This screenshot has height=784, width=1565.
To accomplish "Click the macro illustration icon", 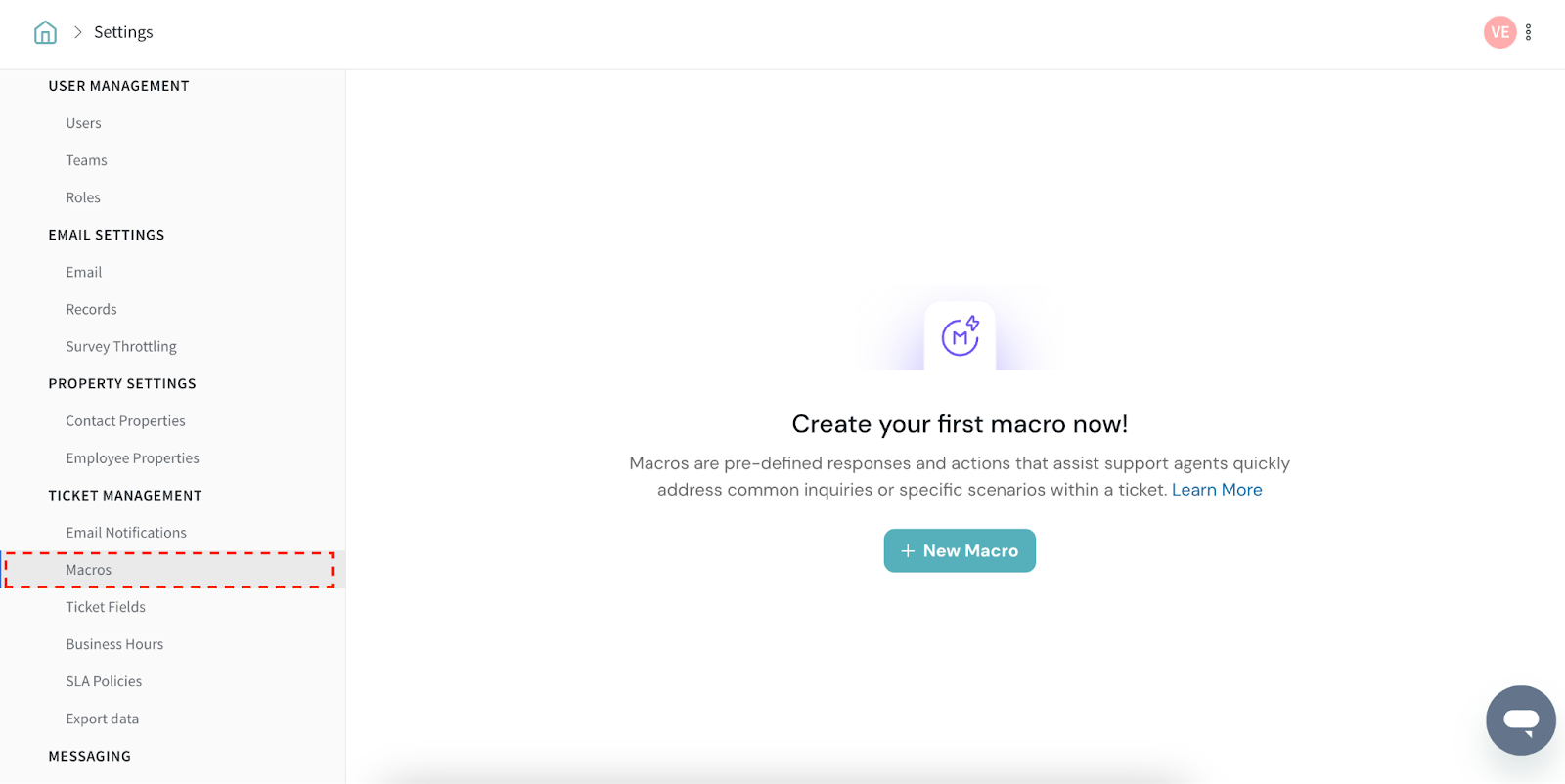I will [960, 336].
